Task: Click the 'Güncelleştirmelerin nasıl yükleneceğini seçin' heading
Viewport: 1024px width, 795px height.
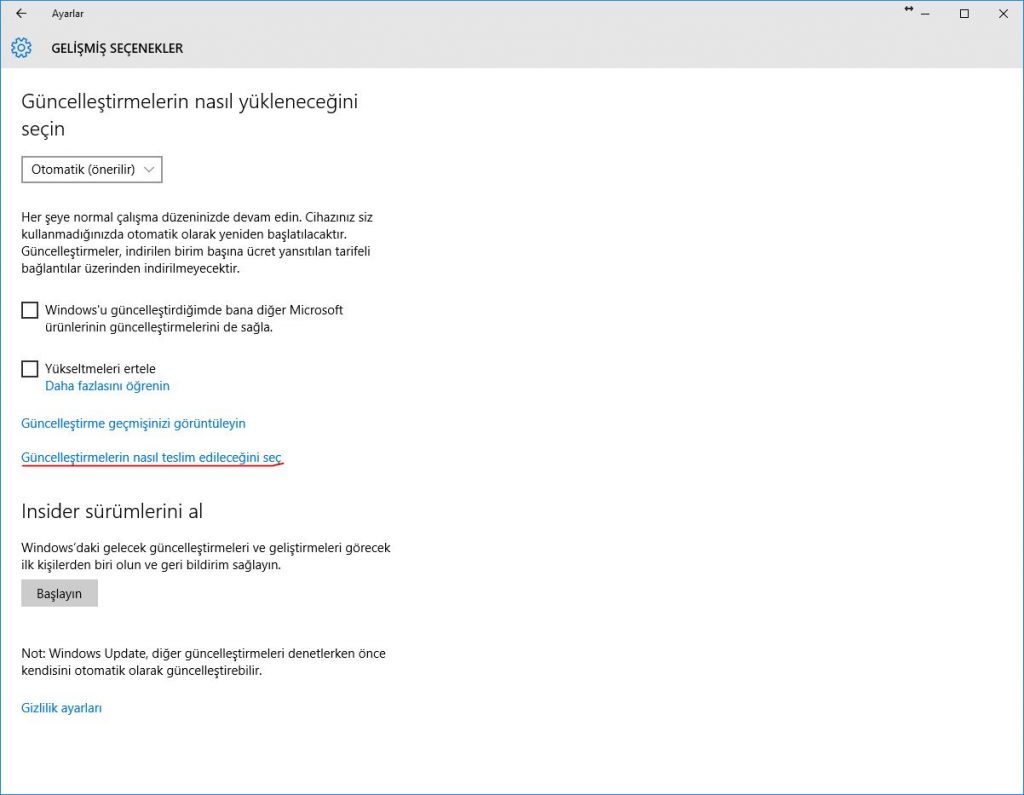Action: (189, 115)
